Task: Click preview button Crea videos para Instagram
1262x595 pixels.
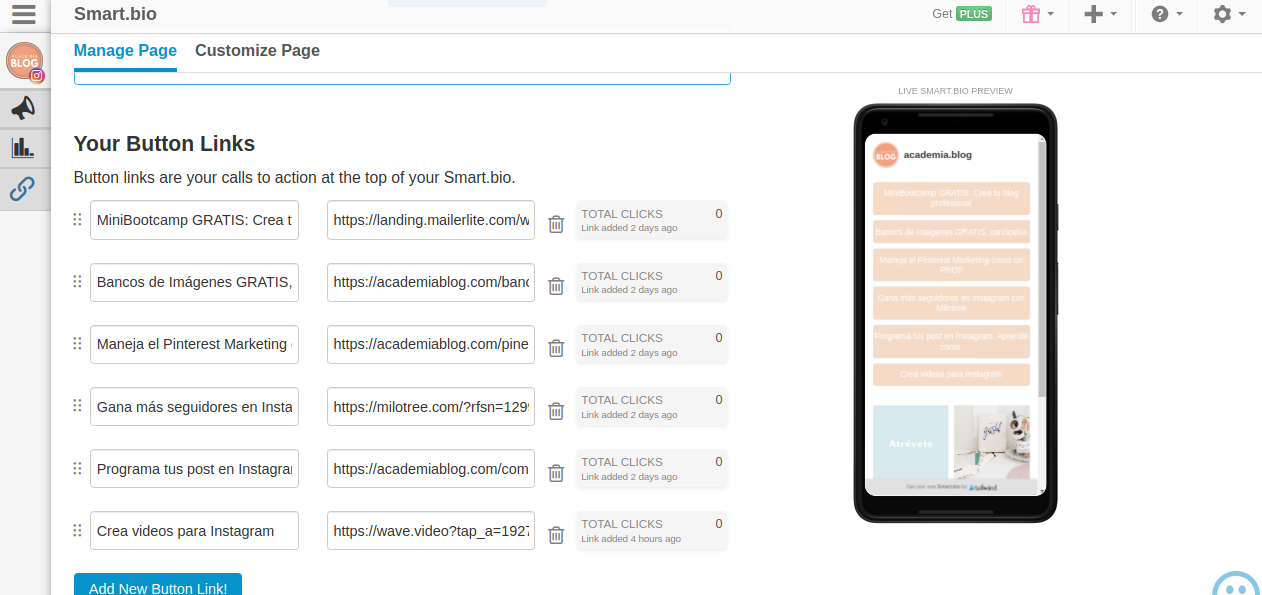Action: [x=951, y=374]
